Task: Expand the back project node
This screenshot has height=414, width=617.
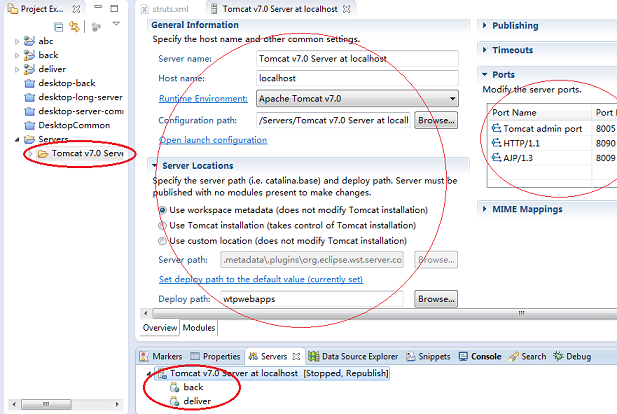Action: point(17,55)
